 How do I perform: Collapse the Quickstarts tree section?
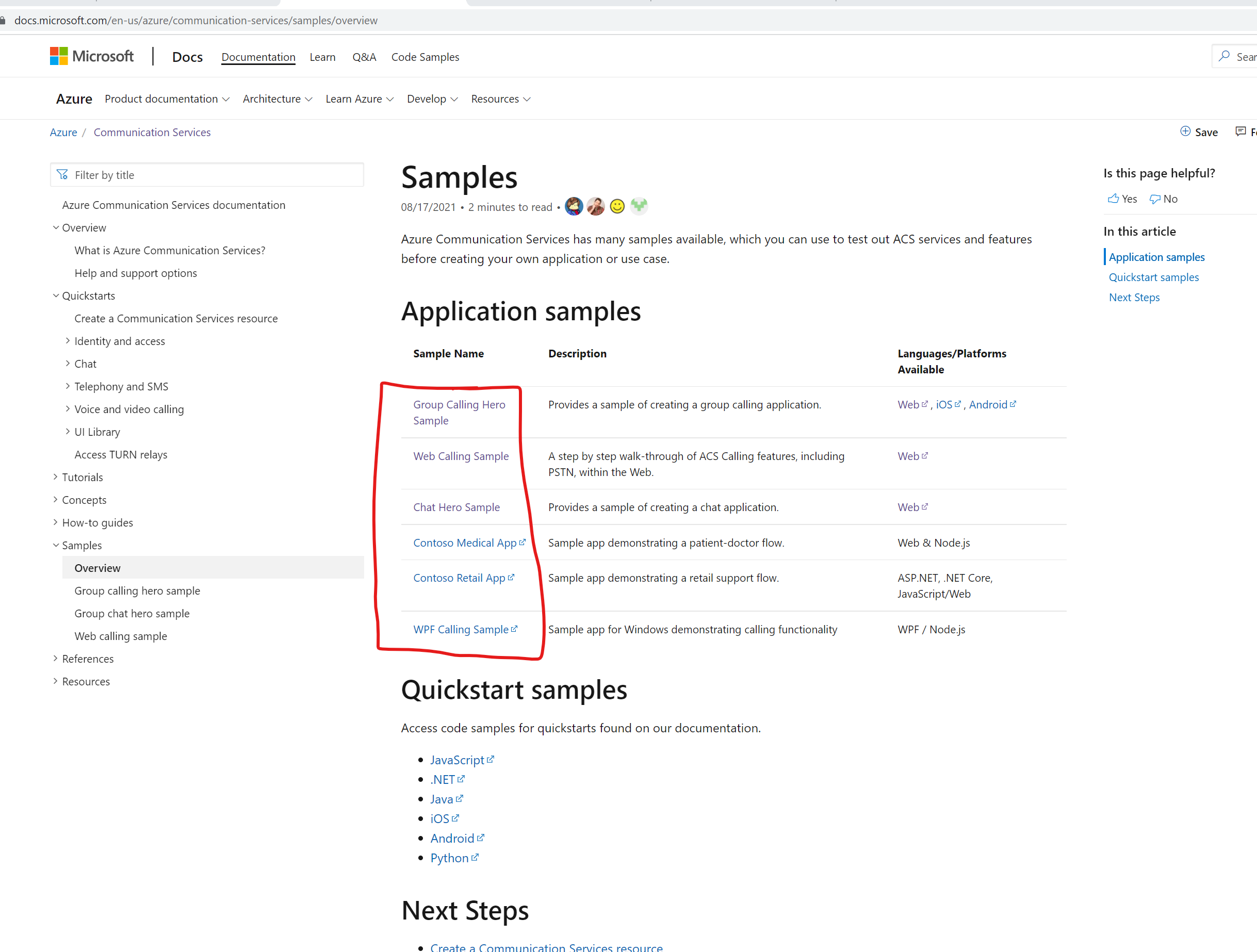coord(56,296)
